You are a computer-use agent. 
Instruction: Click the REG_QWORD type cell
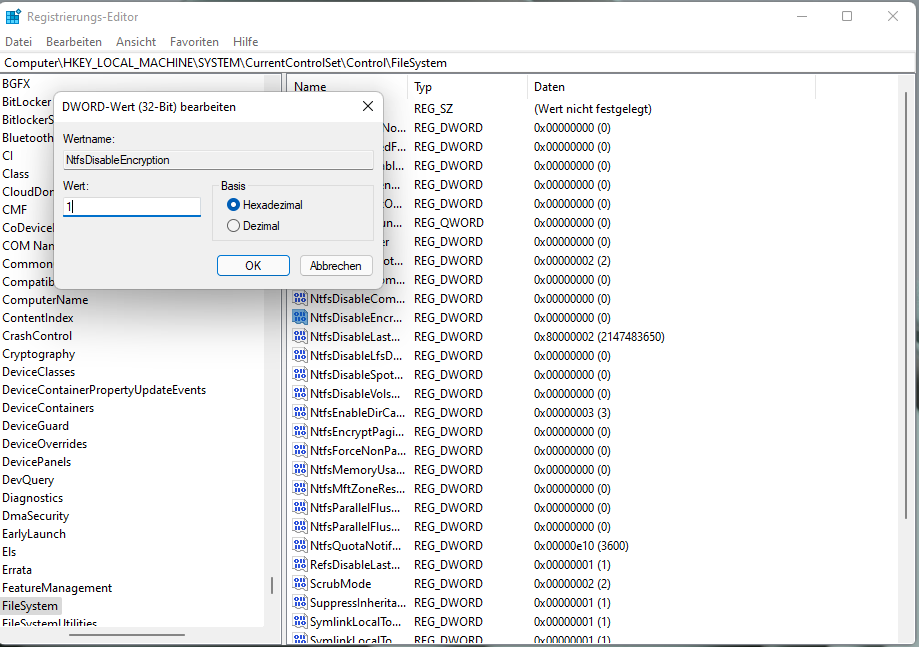coord(448,223)
